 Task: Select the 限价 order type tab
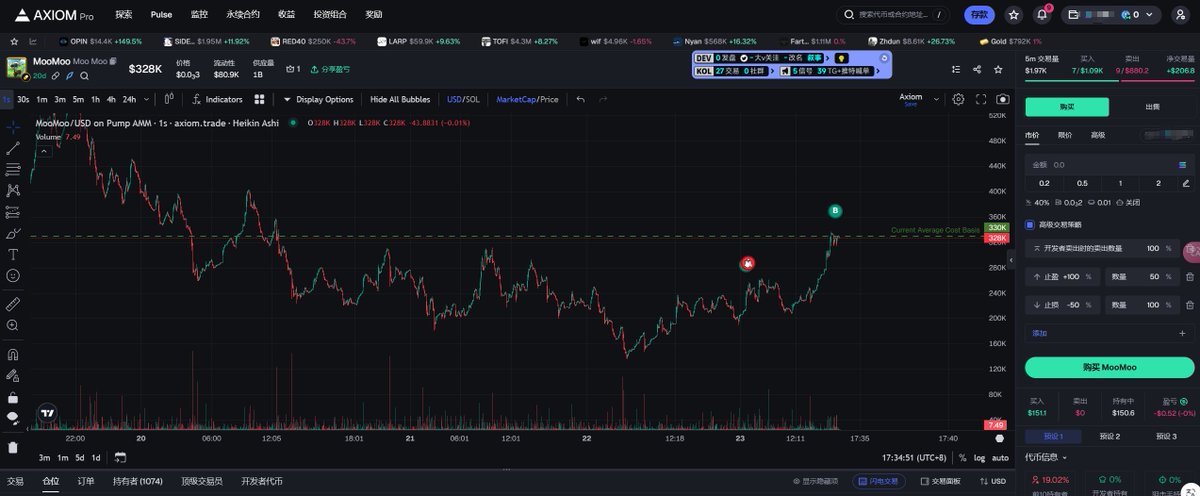(x=1065, y=134)
